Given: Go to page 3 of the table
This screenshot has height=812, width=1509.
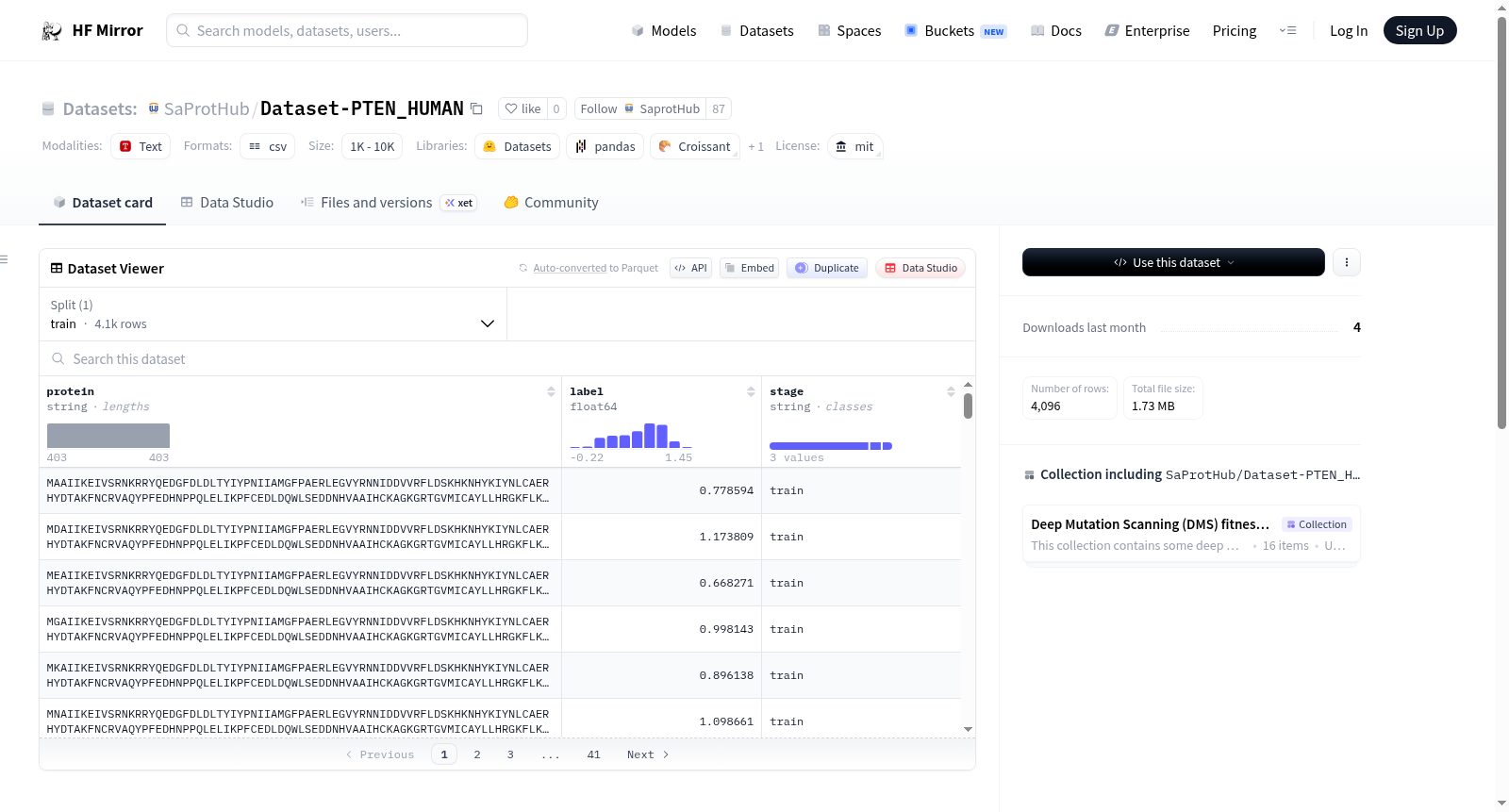Looking at the screenshot, I should (x=510, y=754).
